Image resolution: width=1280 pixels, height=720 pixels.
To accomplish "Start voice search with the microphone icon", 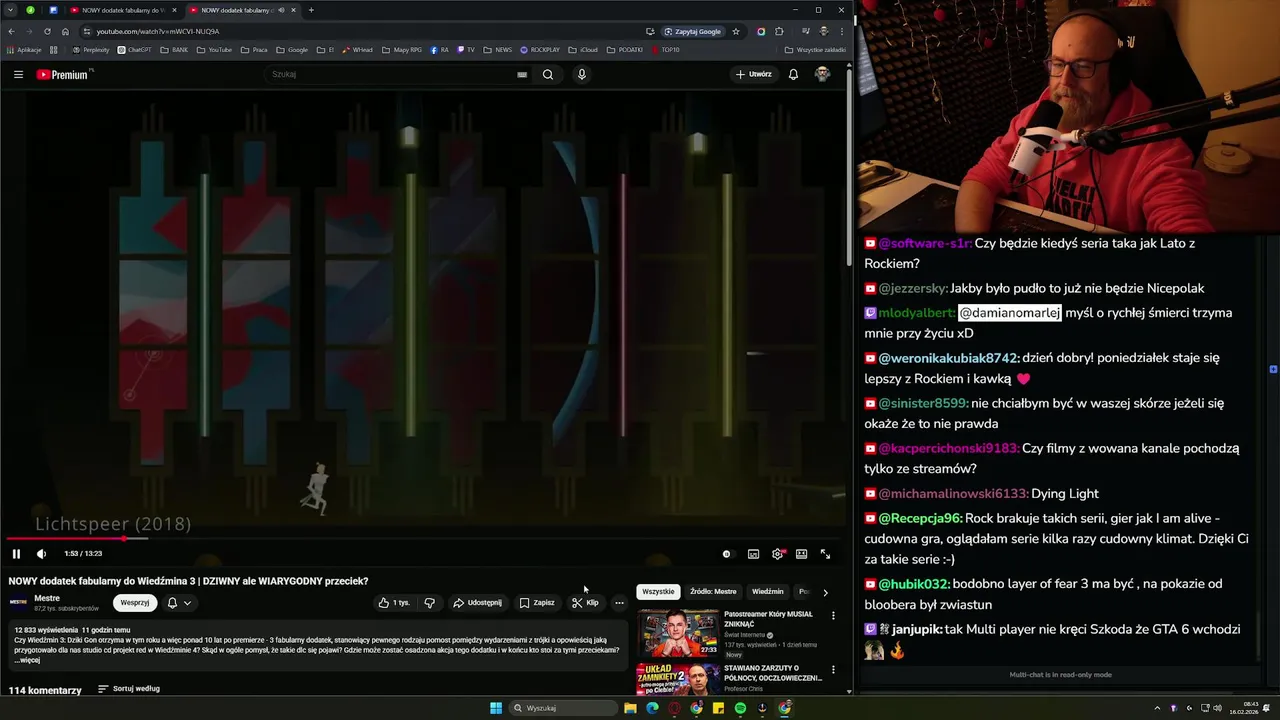I will click(x=581, y=74).
